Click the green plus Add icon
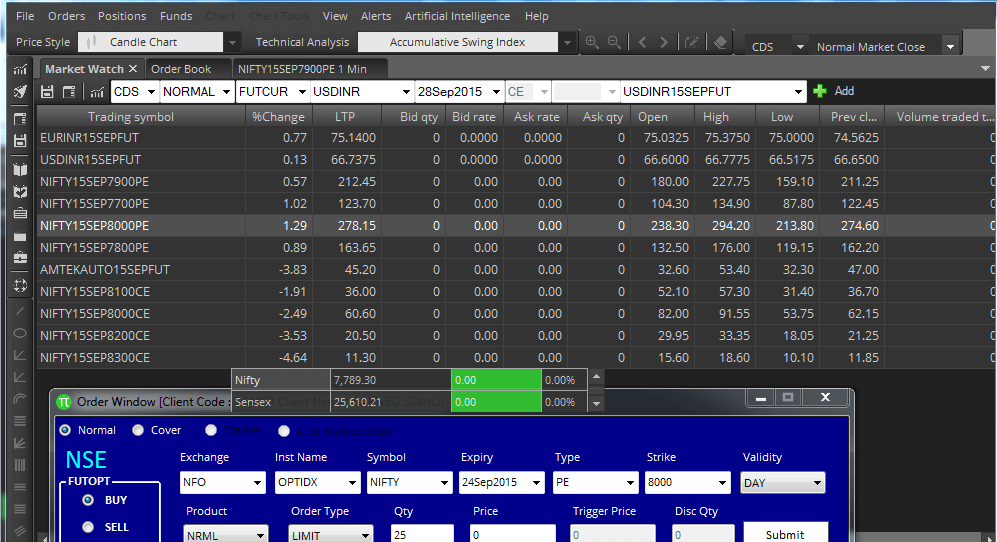 [820, 91]
